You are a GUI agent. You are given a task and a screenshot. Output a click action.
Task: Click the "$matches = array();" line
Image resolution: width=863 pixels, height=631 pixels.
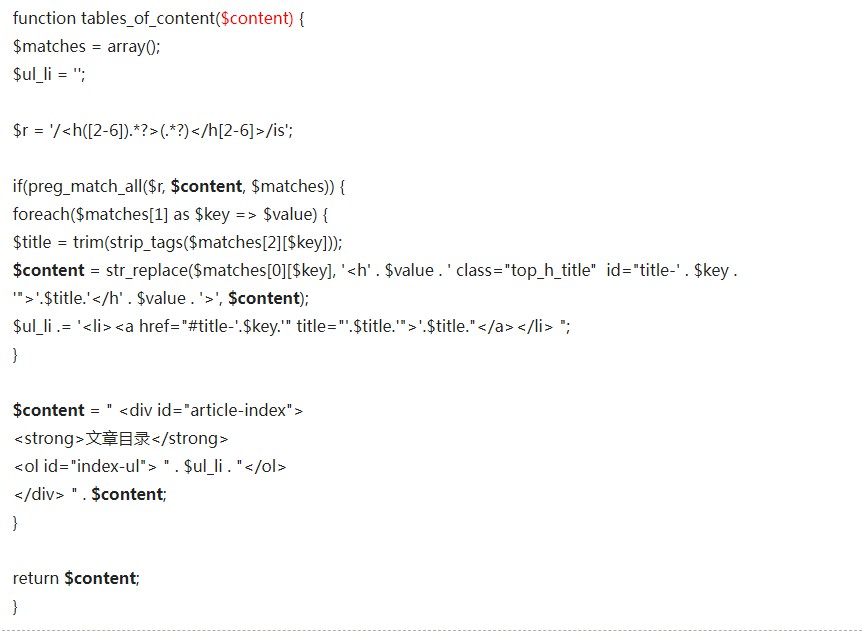click(x=86, y=46)
